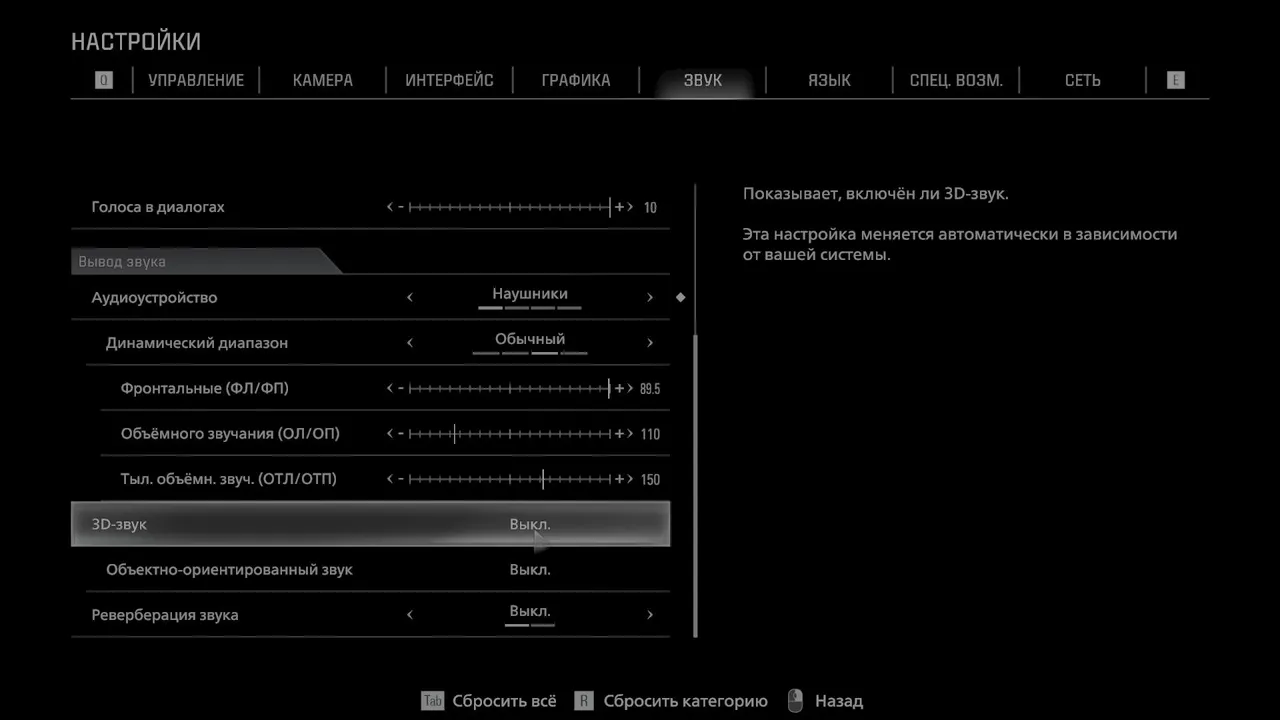Select the Аудиоустройство row label

point(154,297)
